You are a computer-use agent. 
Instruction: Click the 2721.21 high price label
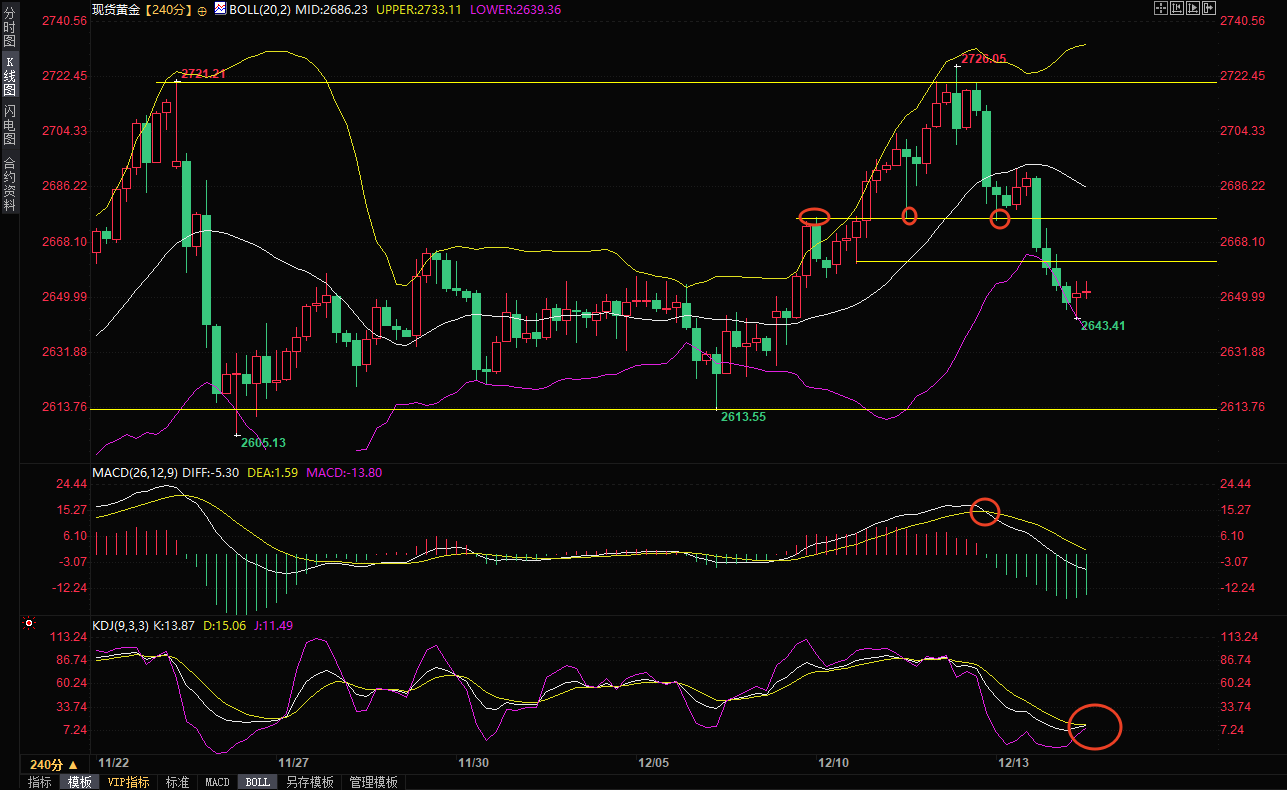pyautogui.click(x=203, y=74)
